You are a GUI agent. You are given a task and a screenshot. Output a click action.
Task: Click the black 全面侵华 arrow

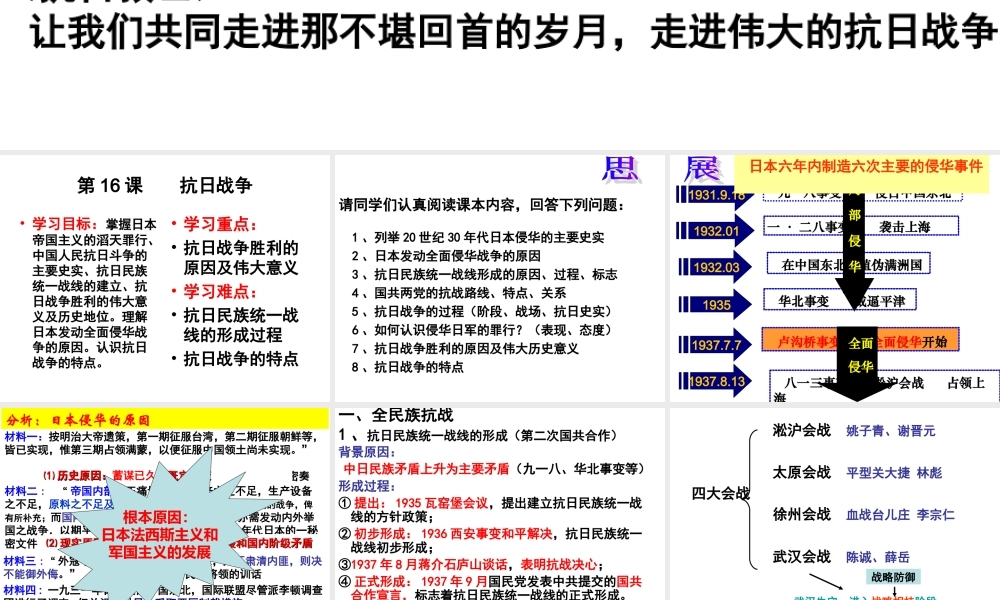(858, 363)
